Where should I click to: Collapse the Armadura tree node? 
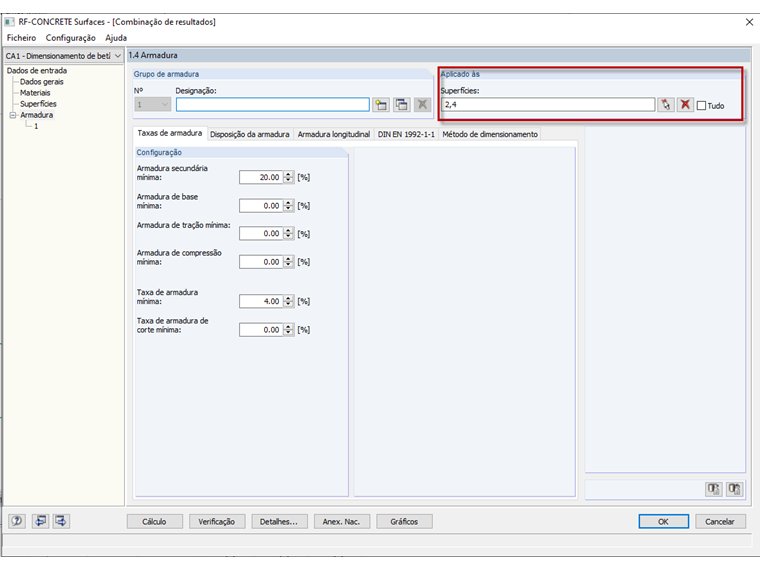13,115
